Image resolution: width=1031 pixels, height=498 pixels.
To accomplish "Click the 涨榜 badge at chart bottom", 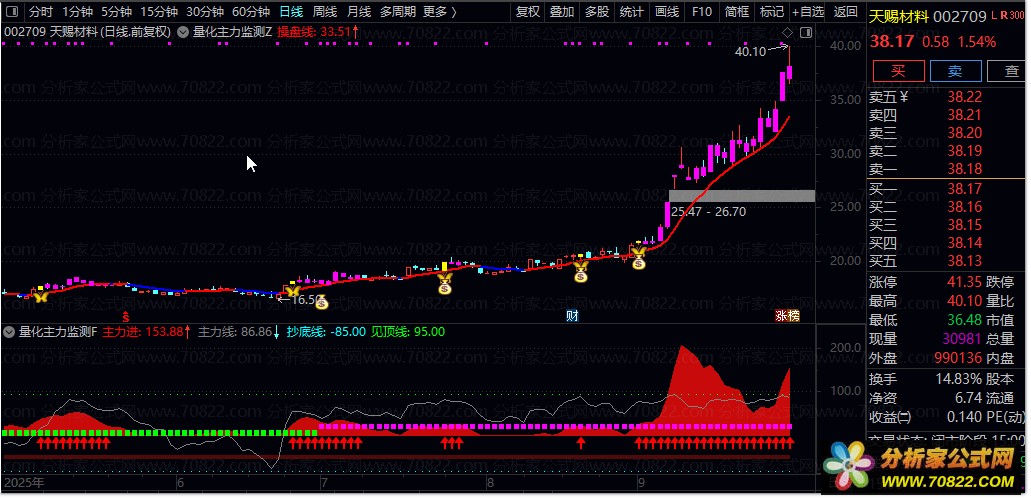I will tap(787, 316).
